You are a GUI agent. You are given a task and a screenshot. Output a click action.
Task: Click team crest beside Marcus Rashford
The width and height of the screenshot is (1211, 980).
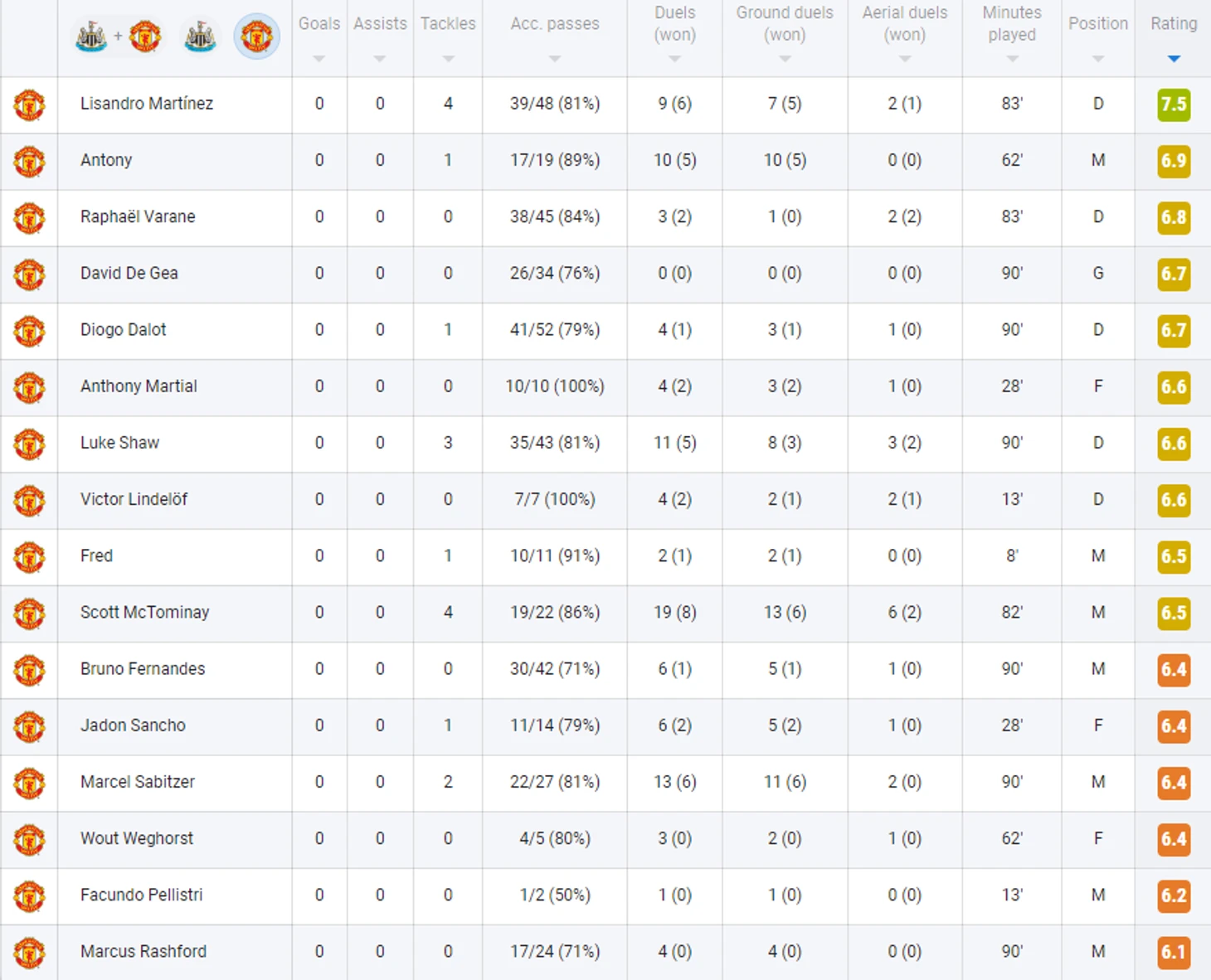[x=29, y=953]
